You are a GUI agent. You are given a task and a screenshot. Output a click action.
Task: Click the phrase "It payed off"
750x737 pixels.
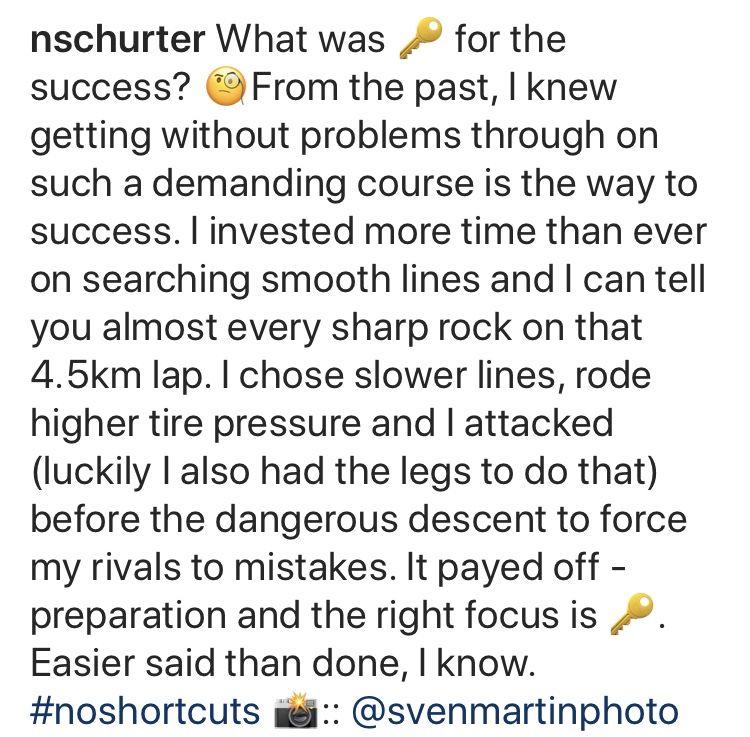pos(519,569)
